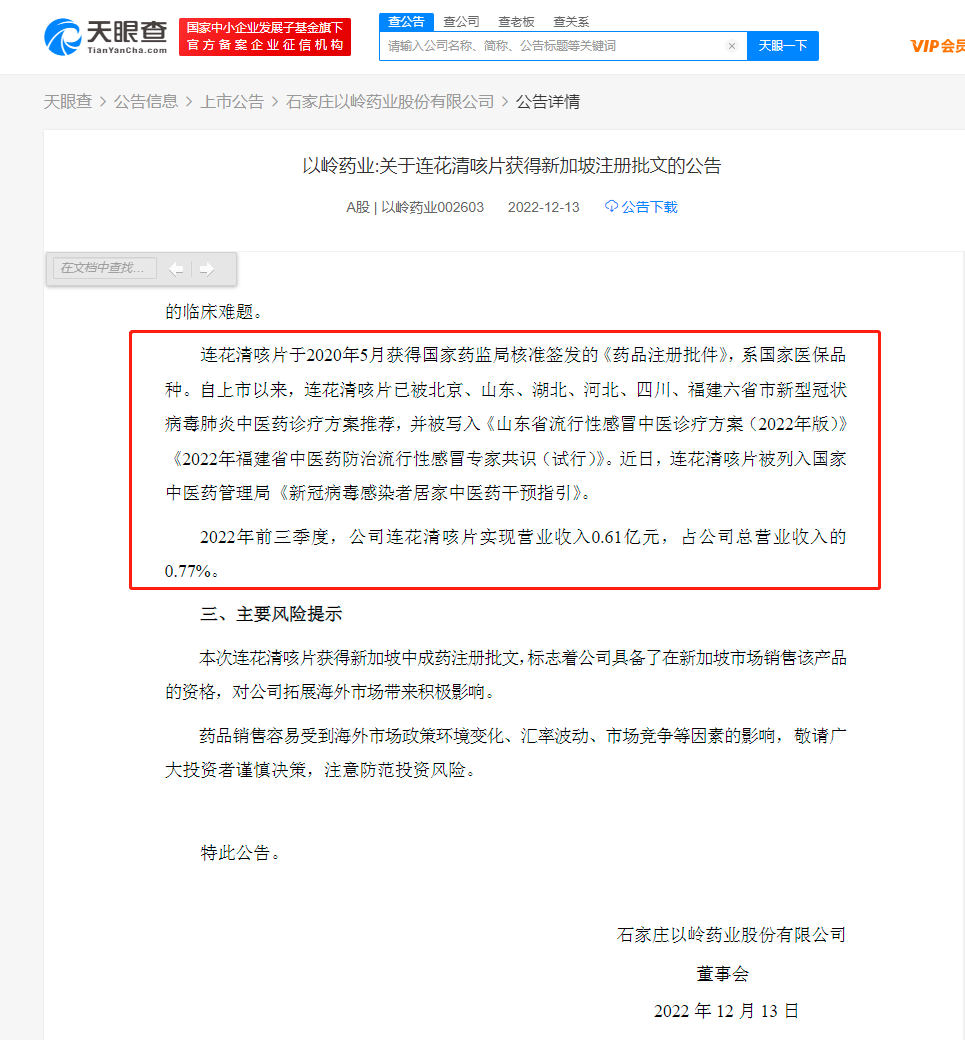
Task: Go to 天眼查 breadcrumb home
Action: [x=68, y=101]
